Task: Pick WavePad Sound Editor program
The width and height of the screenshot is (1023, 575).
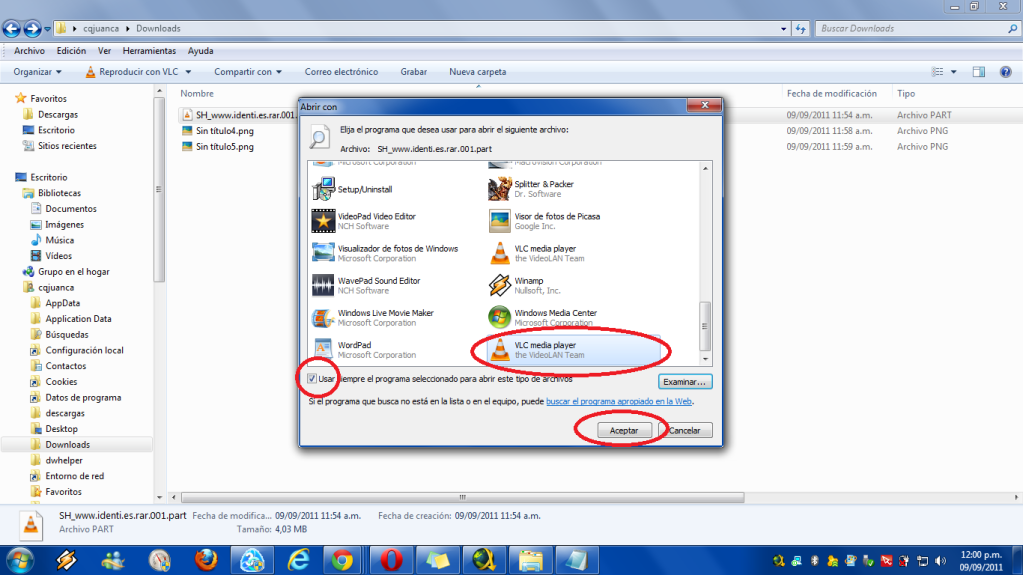Action: click(x=366, y=285)
